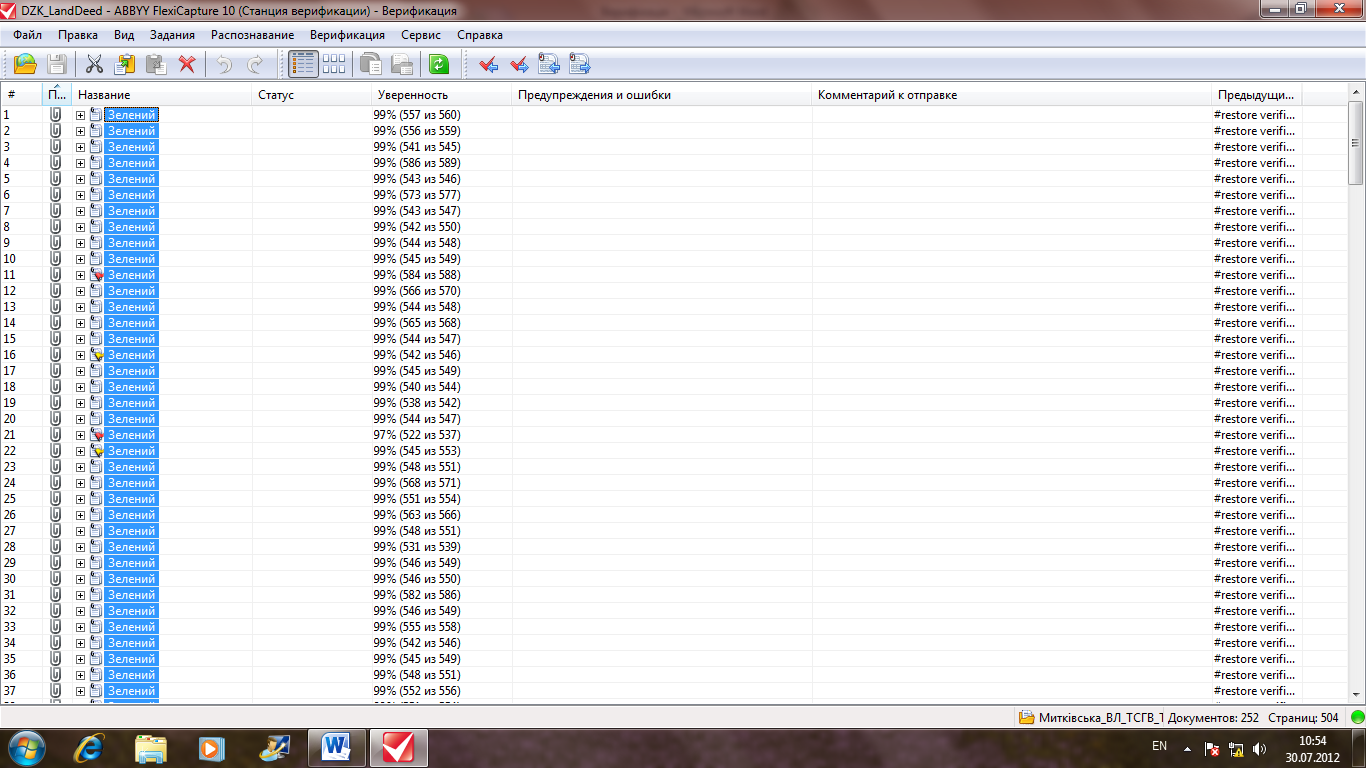Click the scrollbar up arrow
1366x768 pixels.
click(1356, 94)
